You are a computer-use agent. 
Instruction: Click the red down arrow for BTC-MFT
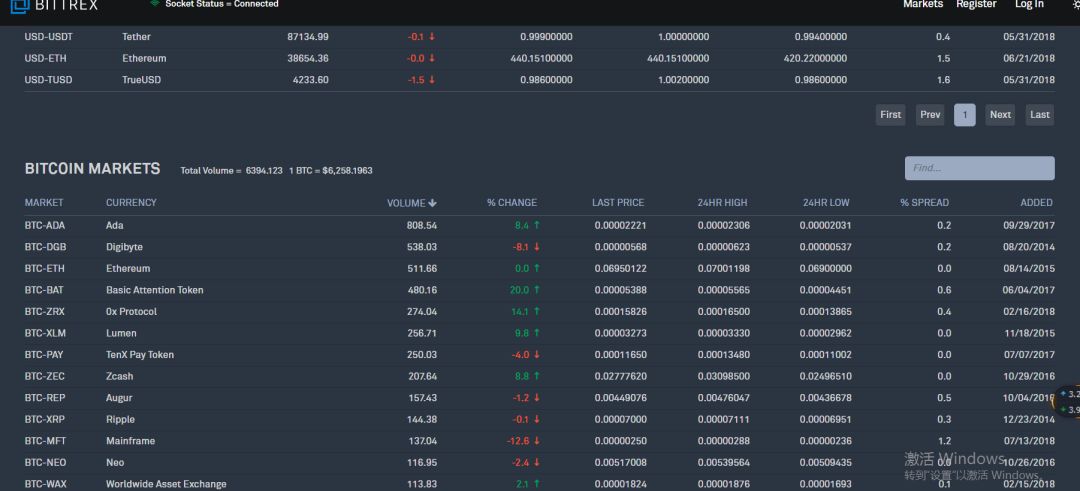(x=537, y=441)
